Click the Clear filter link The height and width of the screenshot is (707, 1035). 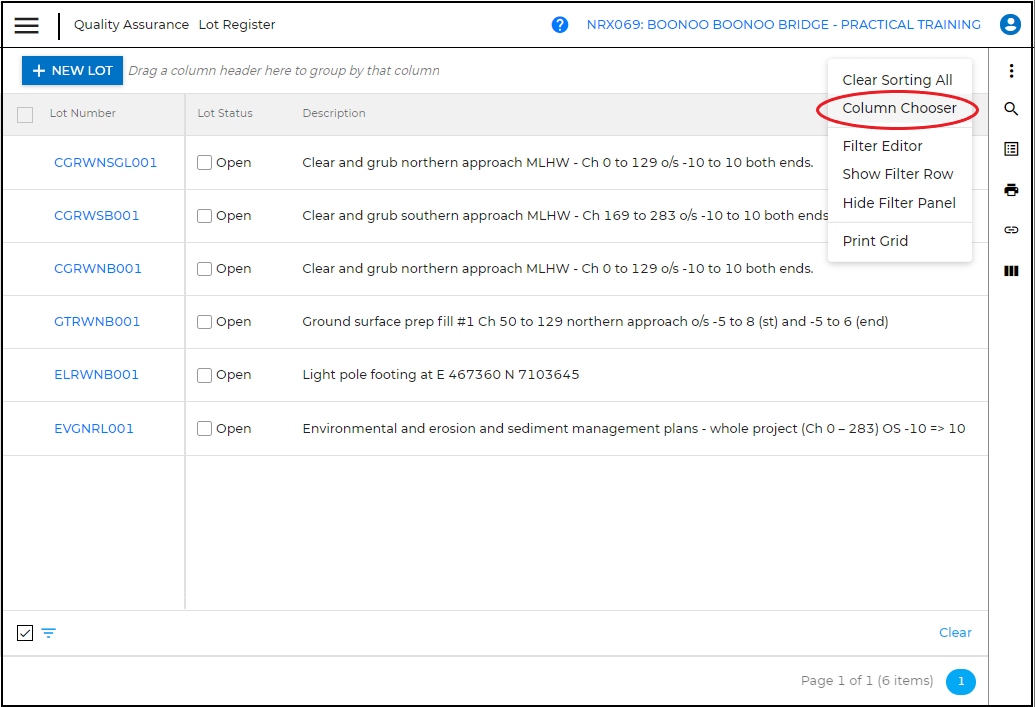tap(955, 632)
